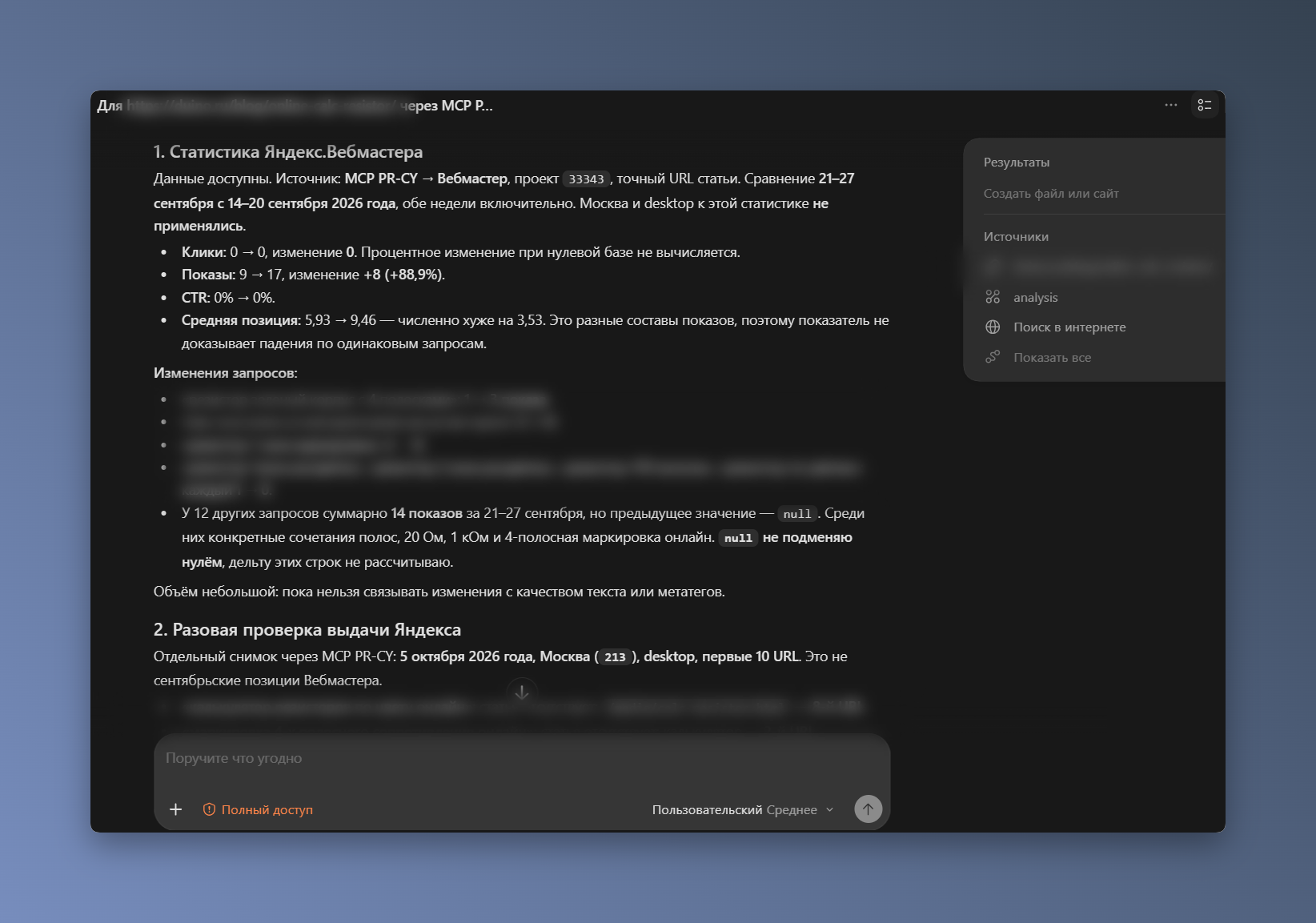
Task: Click the project code chip '33343'
Action: tap(586, 179)
